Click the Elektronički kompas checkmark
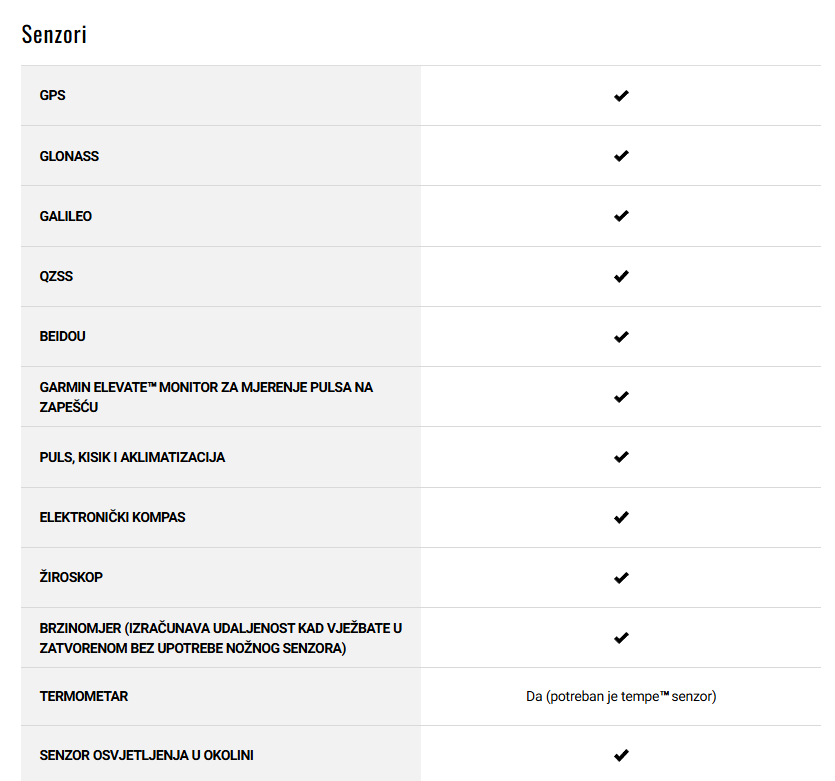The height and width of the screenshot is (781, 835). (621, 517)
